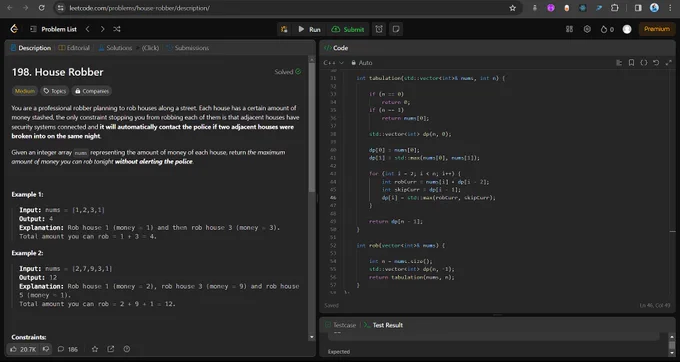Go to the previous problem arrow

pyautogui.click(x=88, y=29)
